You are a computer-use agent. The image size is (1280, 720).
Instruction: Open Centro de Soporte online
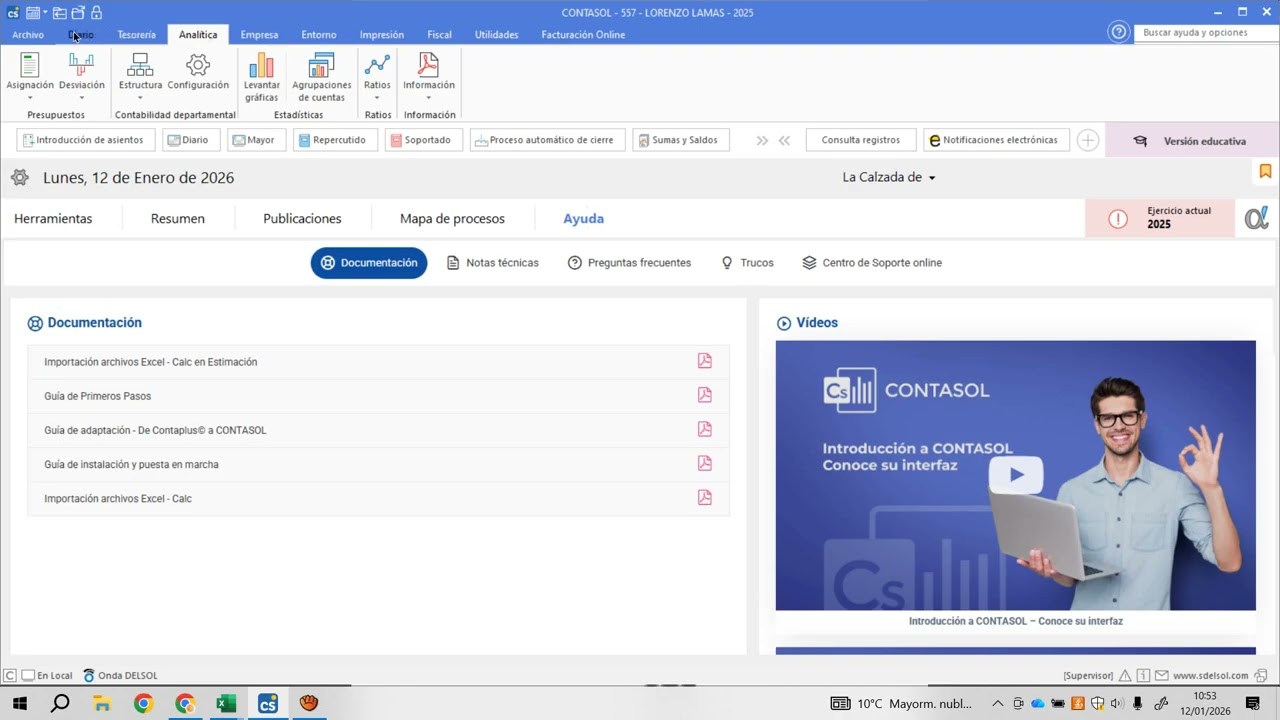click(872, 263)
